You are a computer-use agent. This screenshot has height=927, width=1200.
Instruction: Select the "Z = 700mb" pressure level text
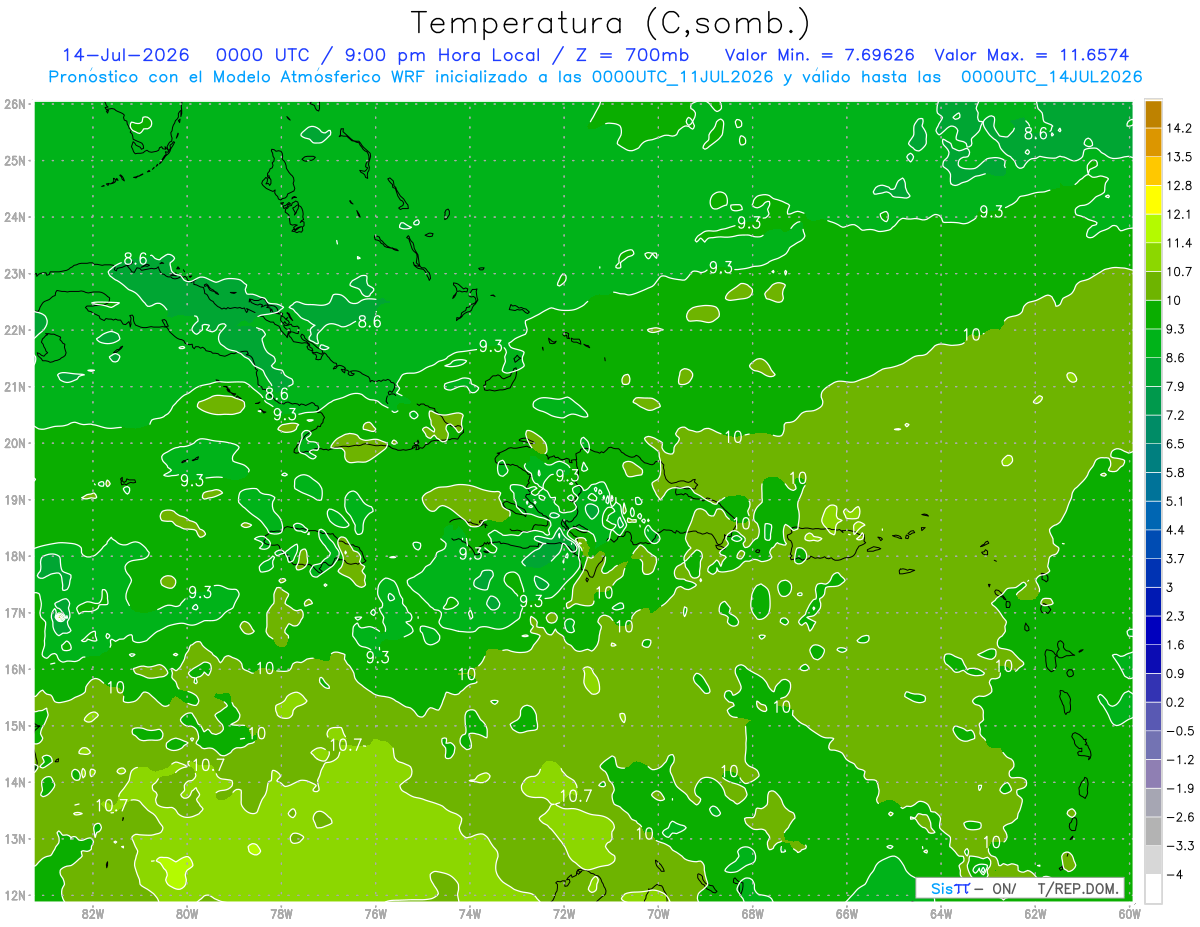point(631,55)
